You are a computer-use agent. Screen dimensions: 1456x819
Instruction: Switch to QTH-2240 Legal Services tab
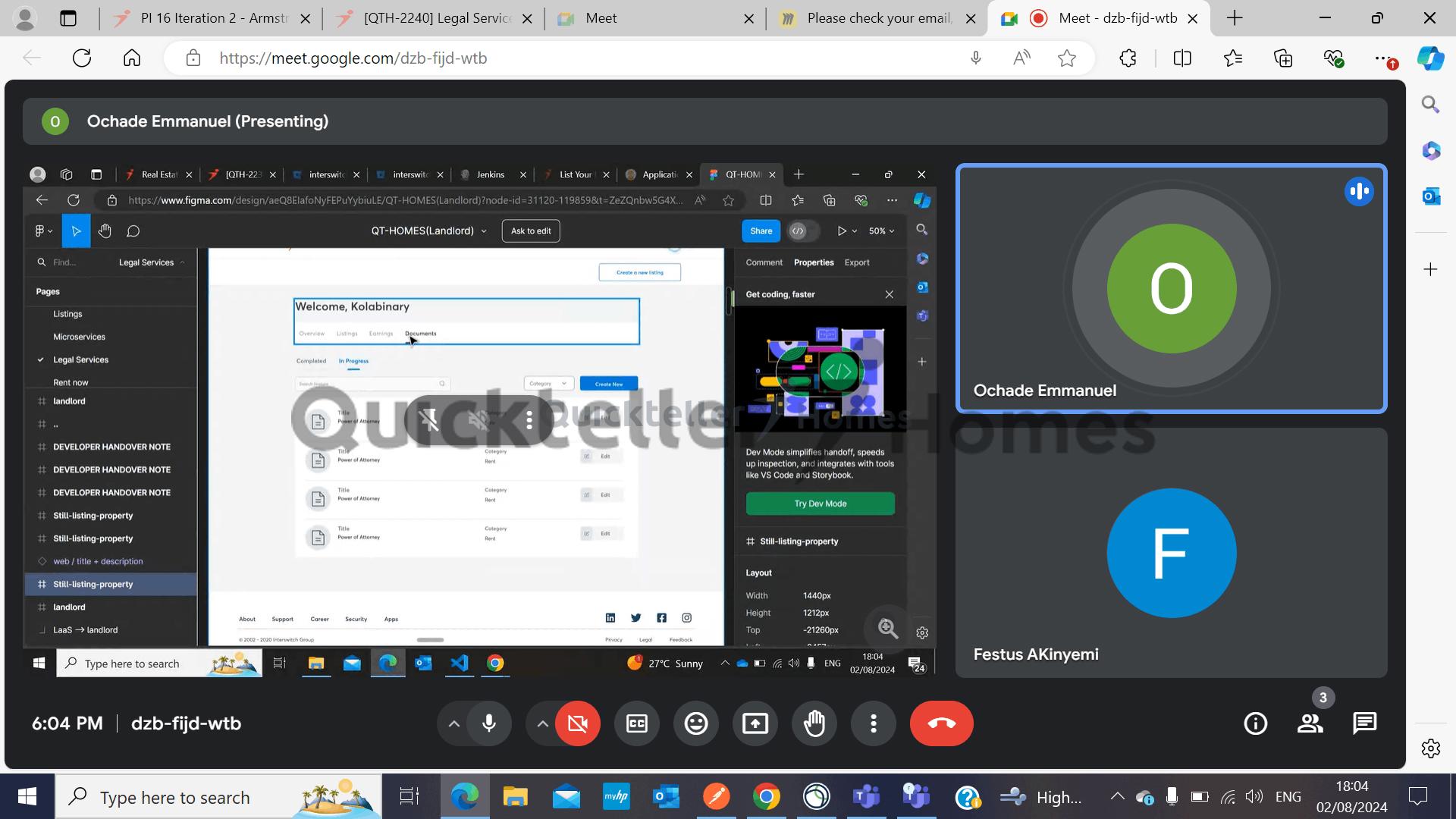(436, 18)
